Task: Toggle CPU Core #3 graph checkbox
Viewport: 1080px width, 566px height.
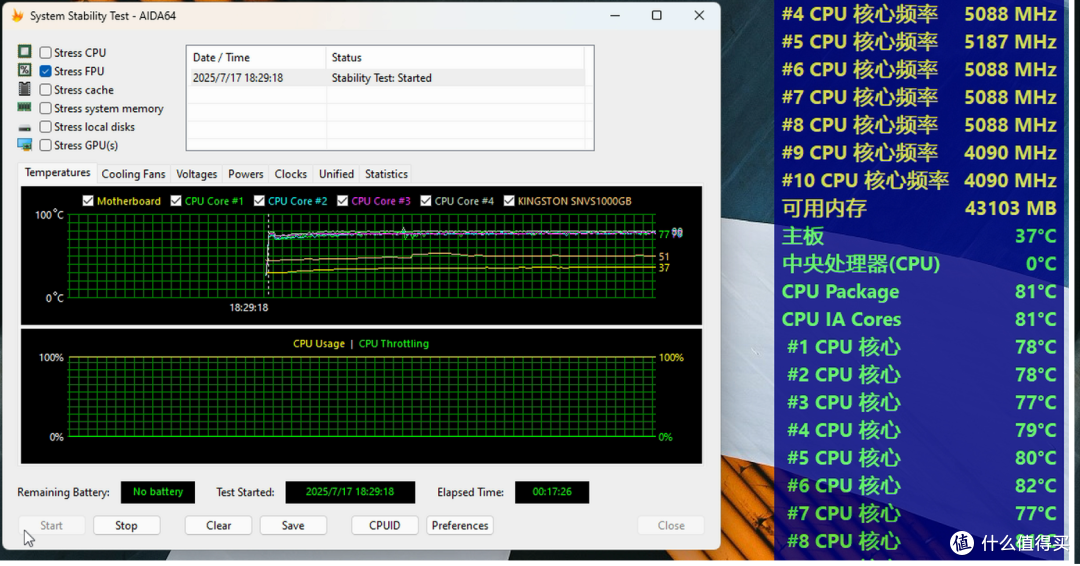Action: point(343,201)
